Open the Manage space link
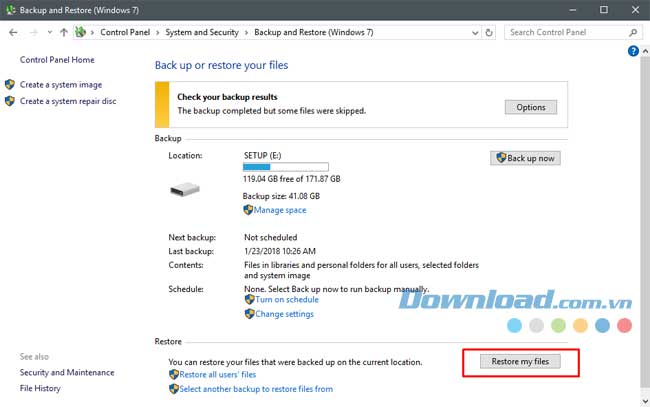The width and height of the screenshot is (650, 407). 280,210
